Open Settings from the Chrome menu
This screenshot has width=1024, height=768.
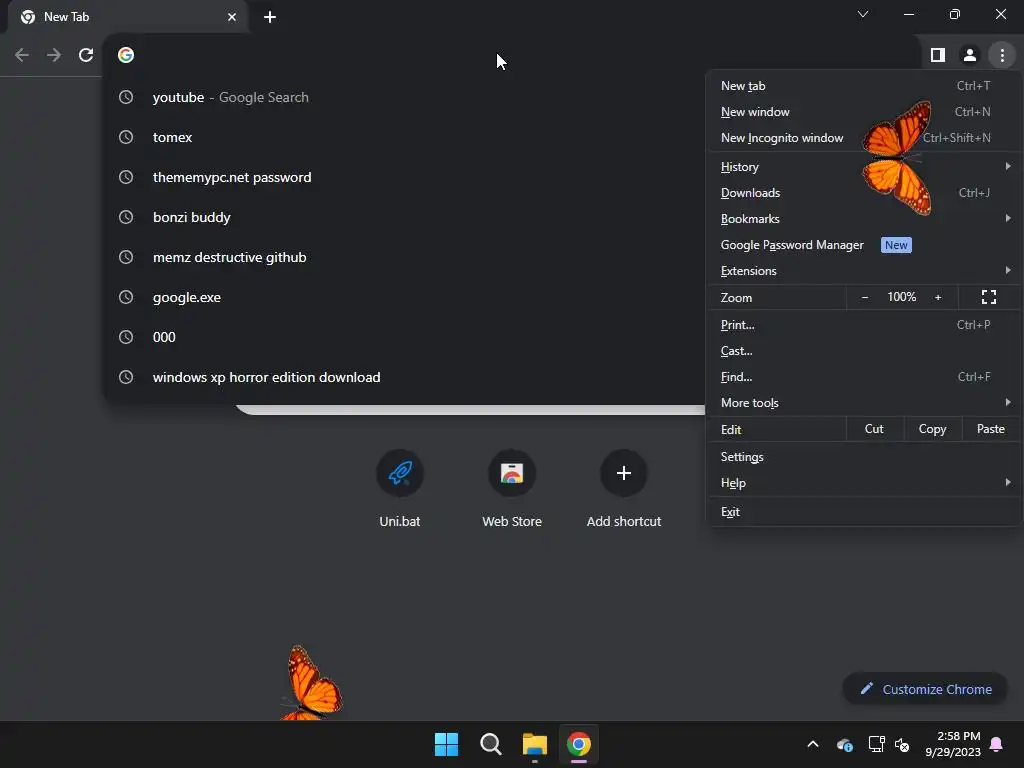coord(864,456)
